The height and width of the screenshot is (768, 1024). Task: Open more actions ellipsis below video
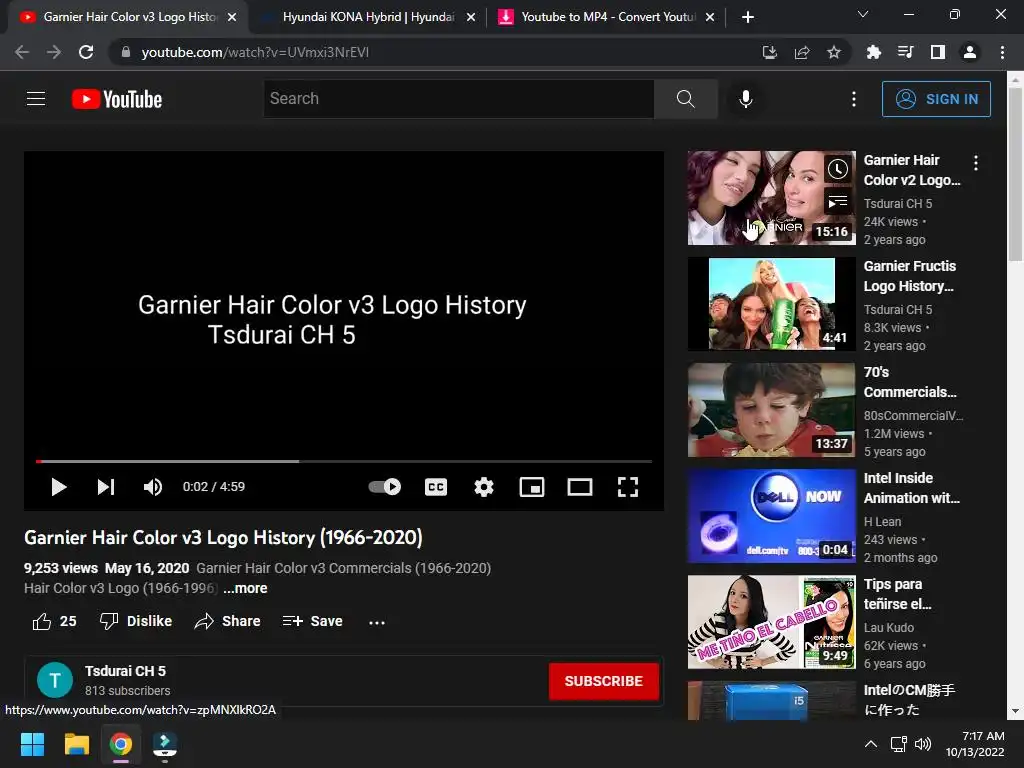coord(377,622)
